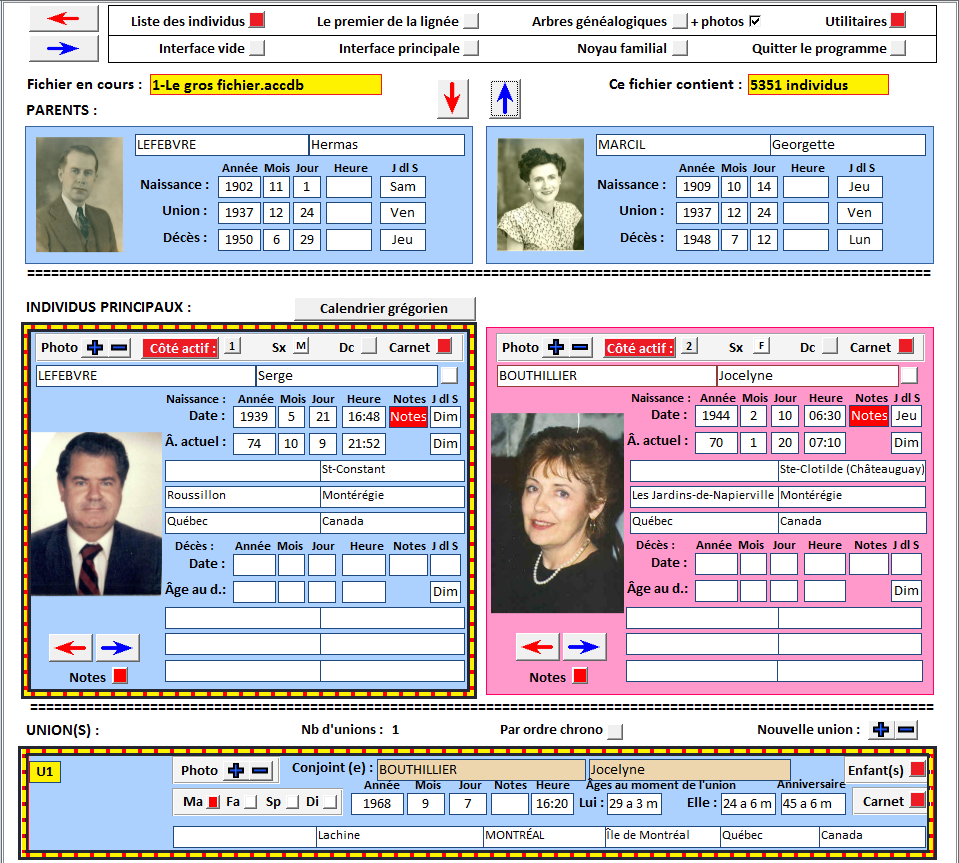The height and width of the screenshot is (863, 959).
Task: Click Sx F button for Jocelyne
Action: pos(761,346)
